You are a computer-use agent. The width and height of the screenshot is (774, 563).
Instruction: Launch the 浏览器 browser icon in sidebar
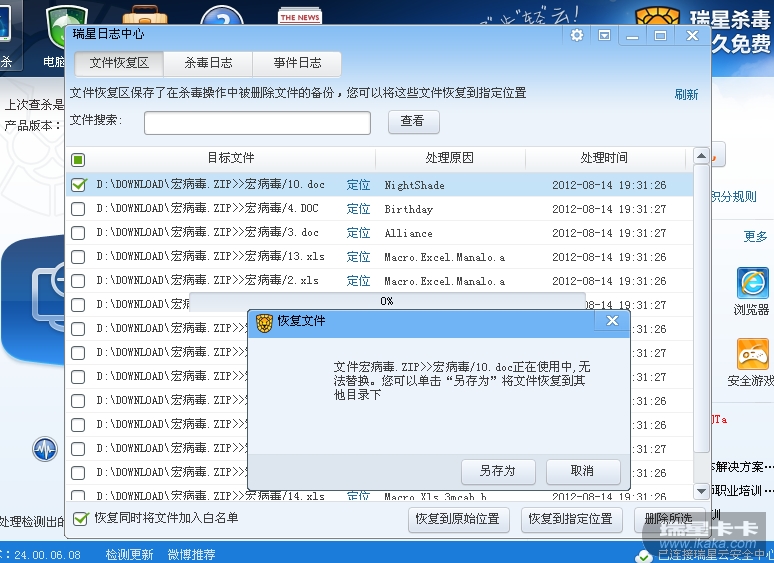pos(752,283)
